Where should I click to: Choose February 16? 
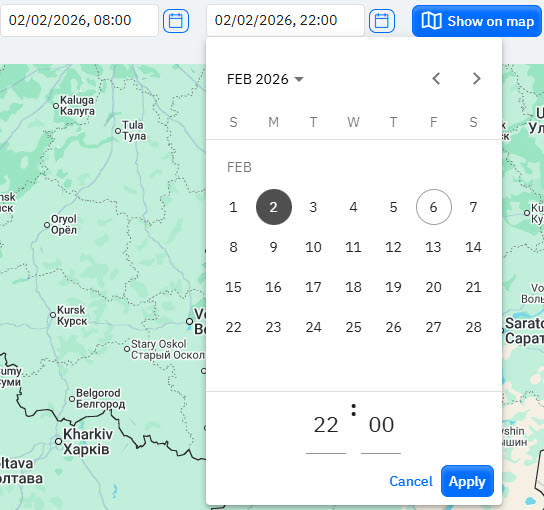274,287
